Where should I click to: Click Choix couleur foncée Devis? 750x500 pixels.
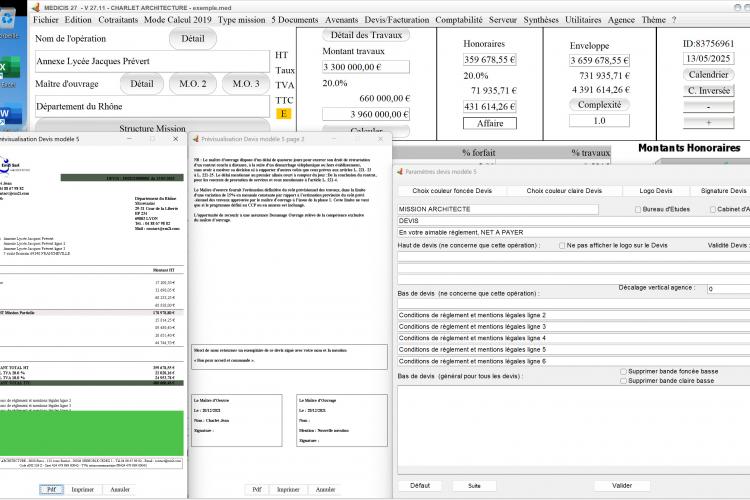click(x=452, y=190)
